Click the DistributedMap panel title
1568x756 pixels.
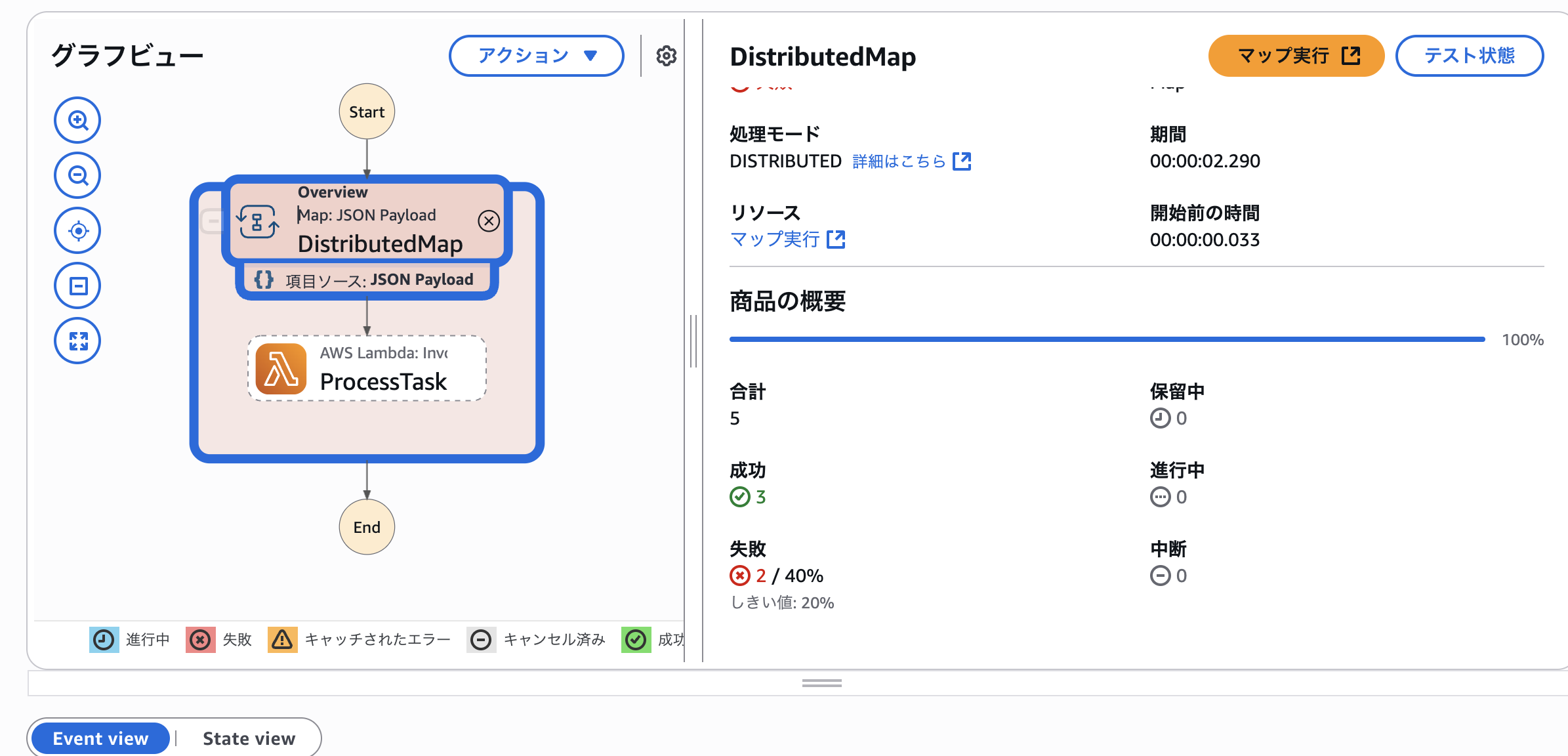tap(823, 56)
